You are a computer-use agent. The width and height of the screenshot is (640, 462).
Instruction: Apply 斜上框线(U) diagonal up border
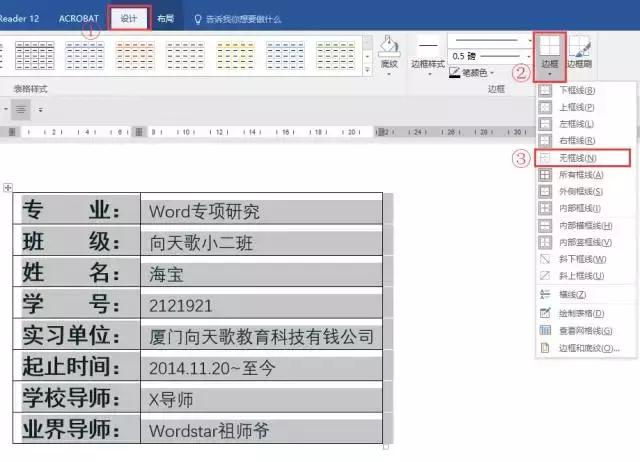(586, 276)
